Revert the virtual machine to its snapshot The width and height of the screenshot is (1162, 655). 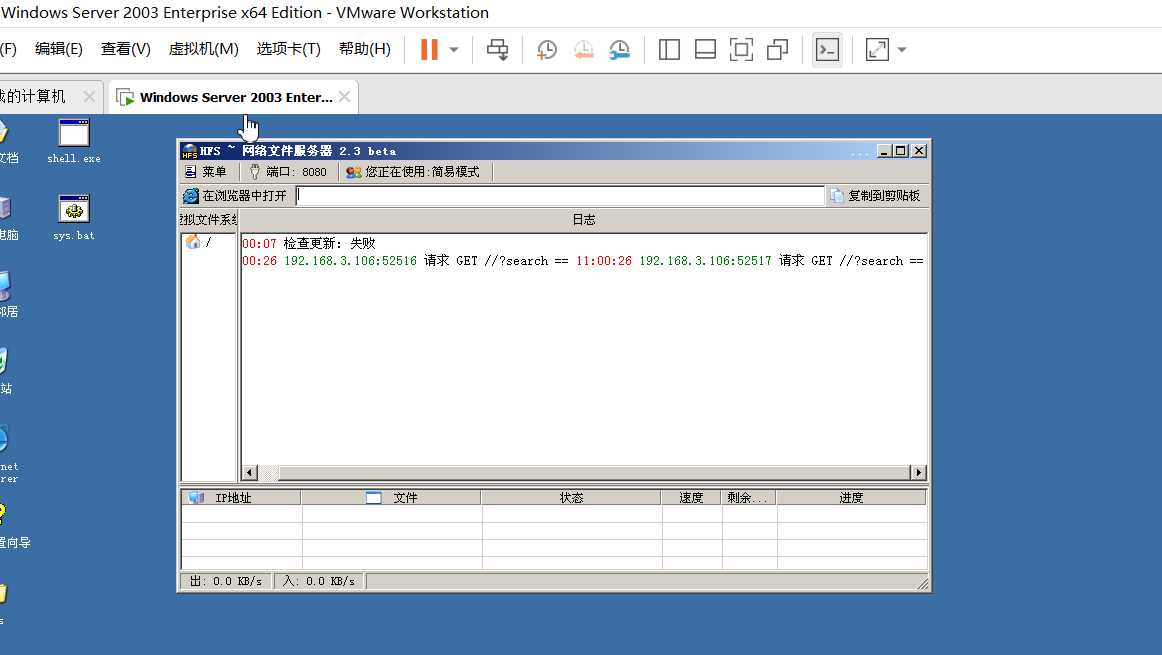(583, 50)
